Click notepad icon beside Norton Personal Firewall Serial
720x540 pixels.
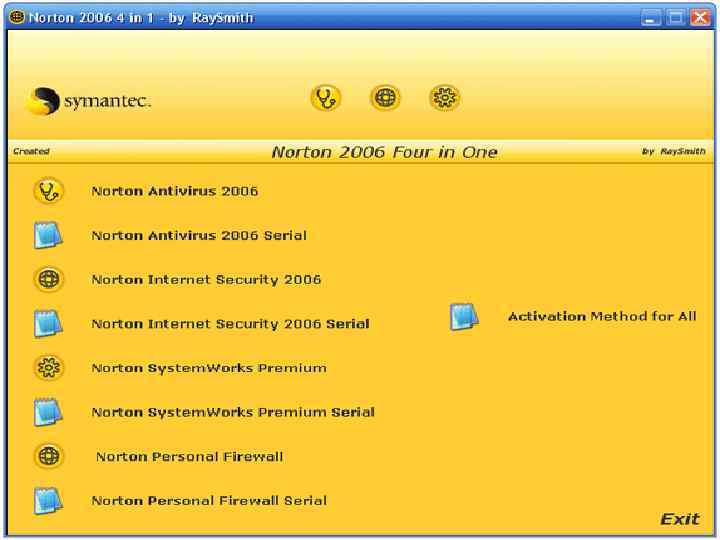48,501
